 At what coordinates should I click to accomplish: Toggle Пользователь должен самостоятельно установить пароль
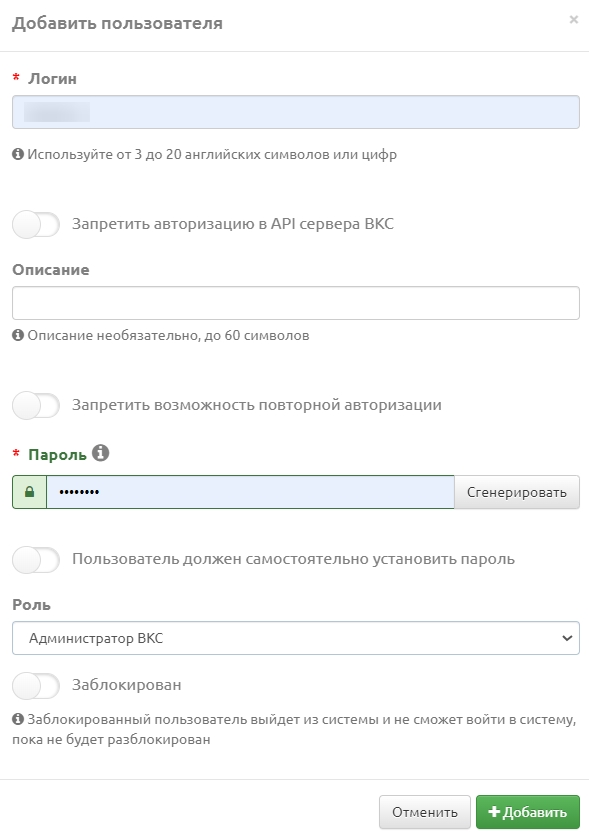tap(36, 560)
